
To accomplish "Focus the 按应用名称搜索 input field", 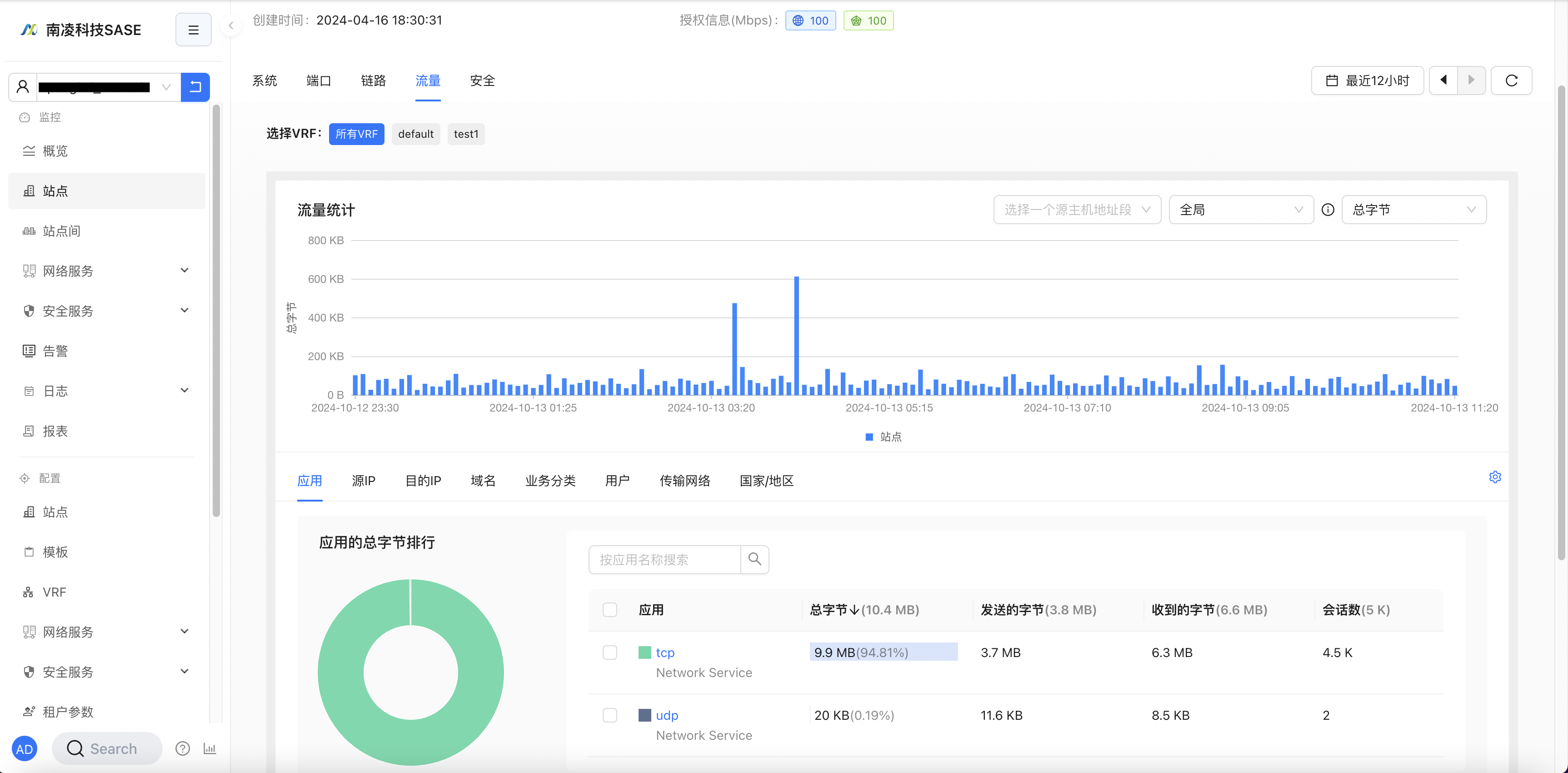I will [x=664, y=559].
